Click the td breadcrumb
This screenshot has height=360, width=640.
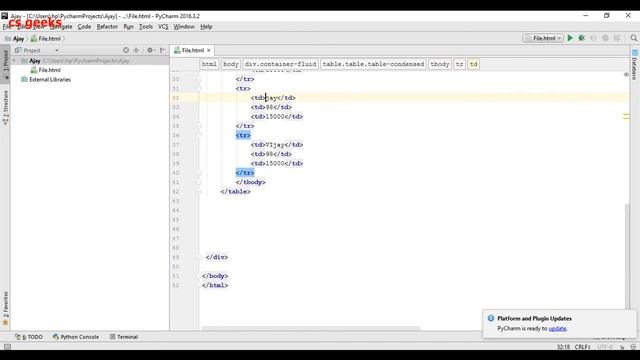(x=473, y=64)
